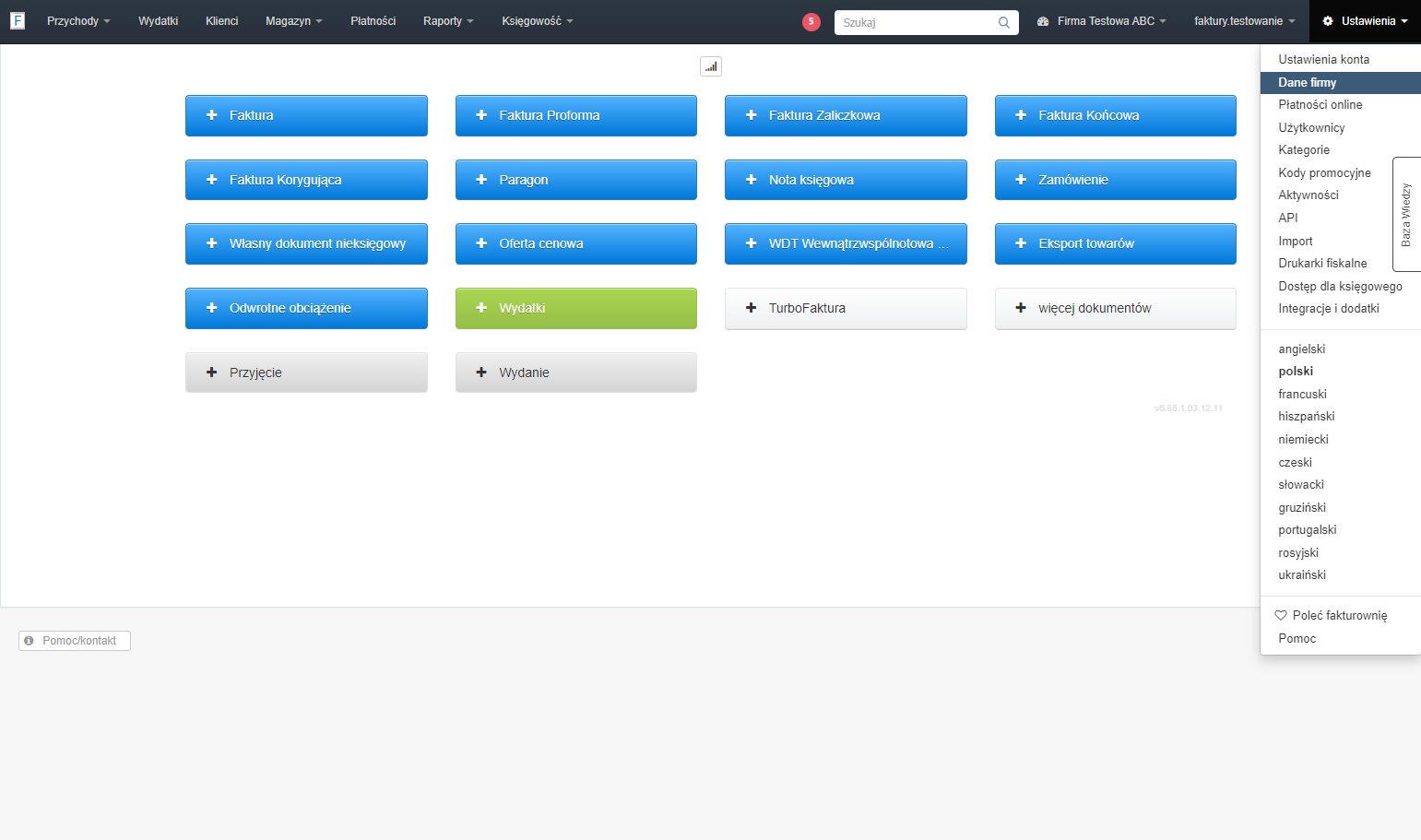Expand the Magazyn dropdown
This screenshot has height=840, width=1421.
(x=294, y=21)
